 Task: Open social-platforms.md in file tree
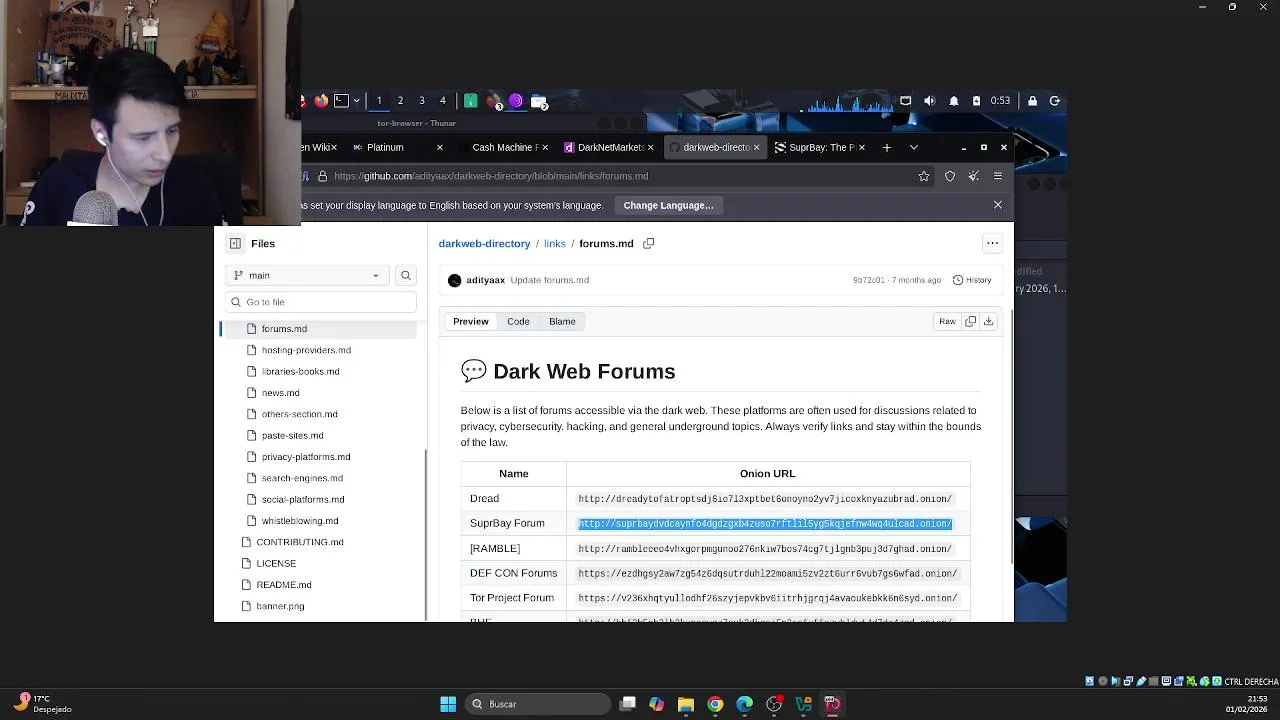(303, 499)
